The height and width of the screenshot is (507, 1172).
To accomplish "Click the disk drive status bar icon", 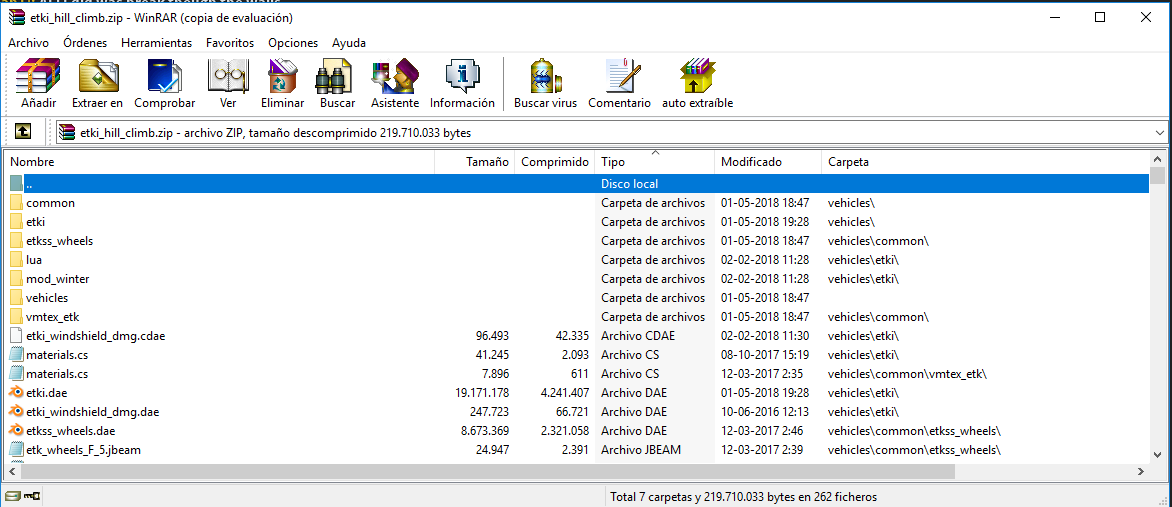I will [x=13, y=496].
